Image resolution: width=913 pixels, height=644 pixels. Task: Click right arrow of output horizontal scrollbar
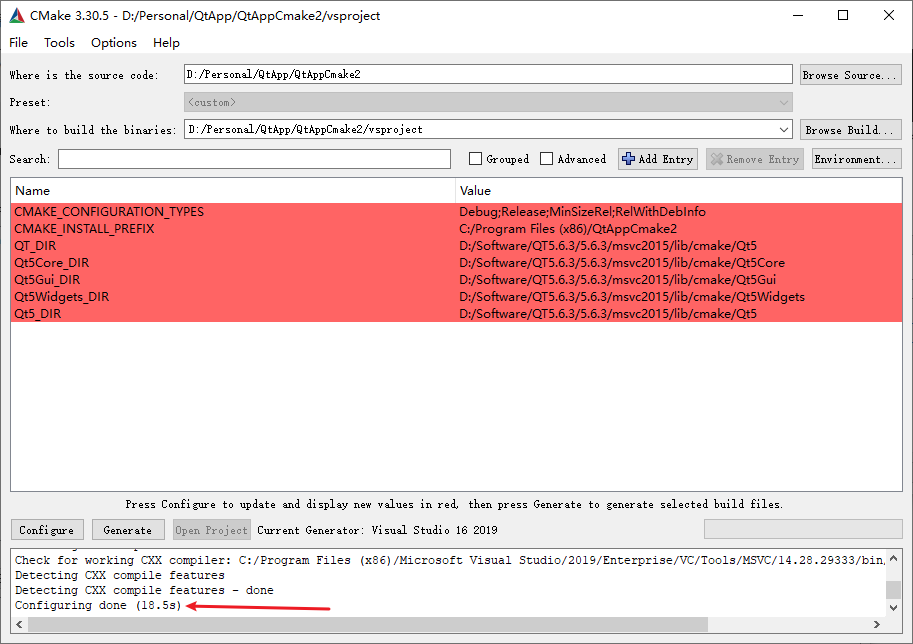878,624
